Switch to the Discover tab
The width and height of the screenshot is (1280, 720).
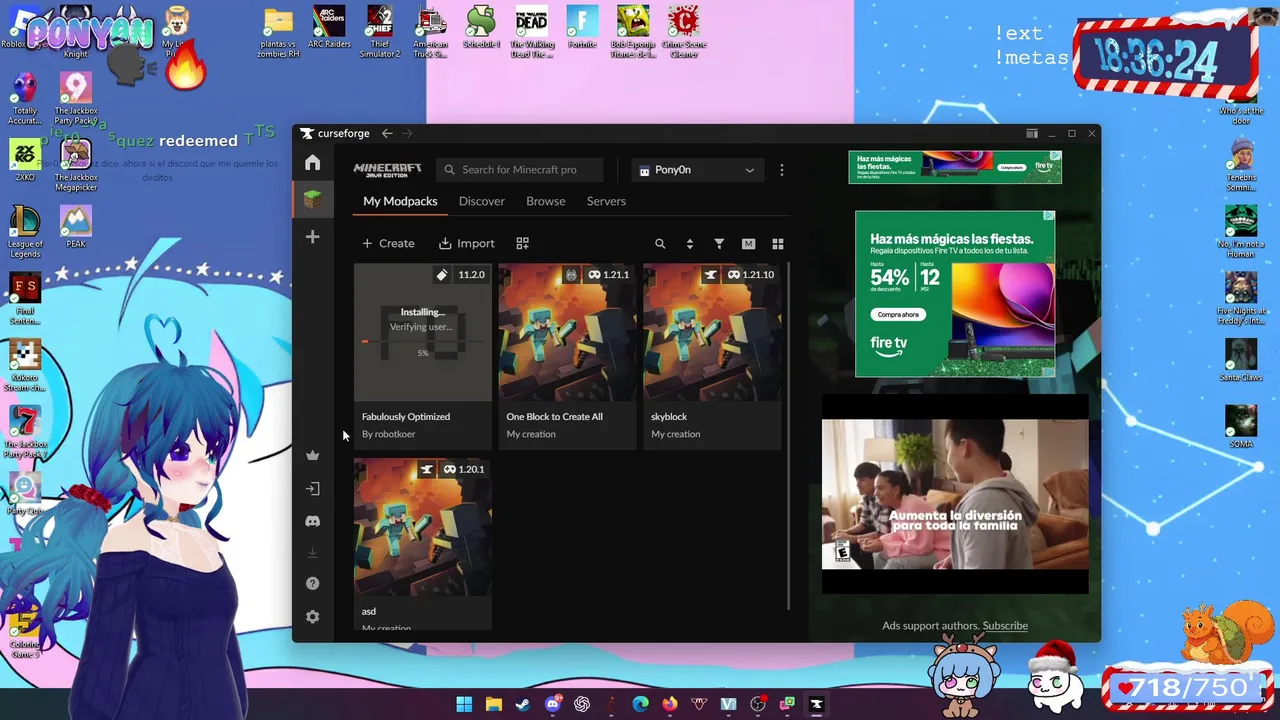pos(482,201)
